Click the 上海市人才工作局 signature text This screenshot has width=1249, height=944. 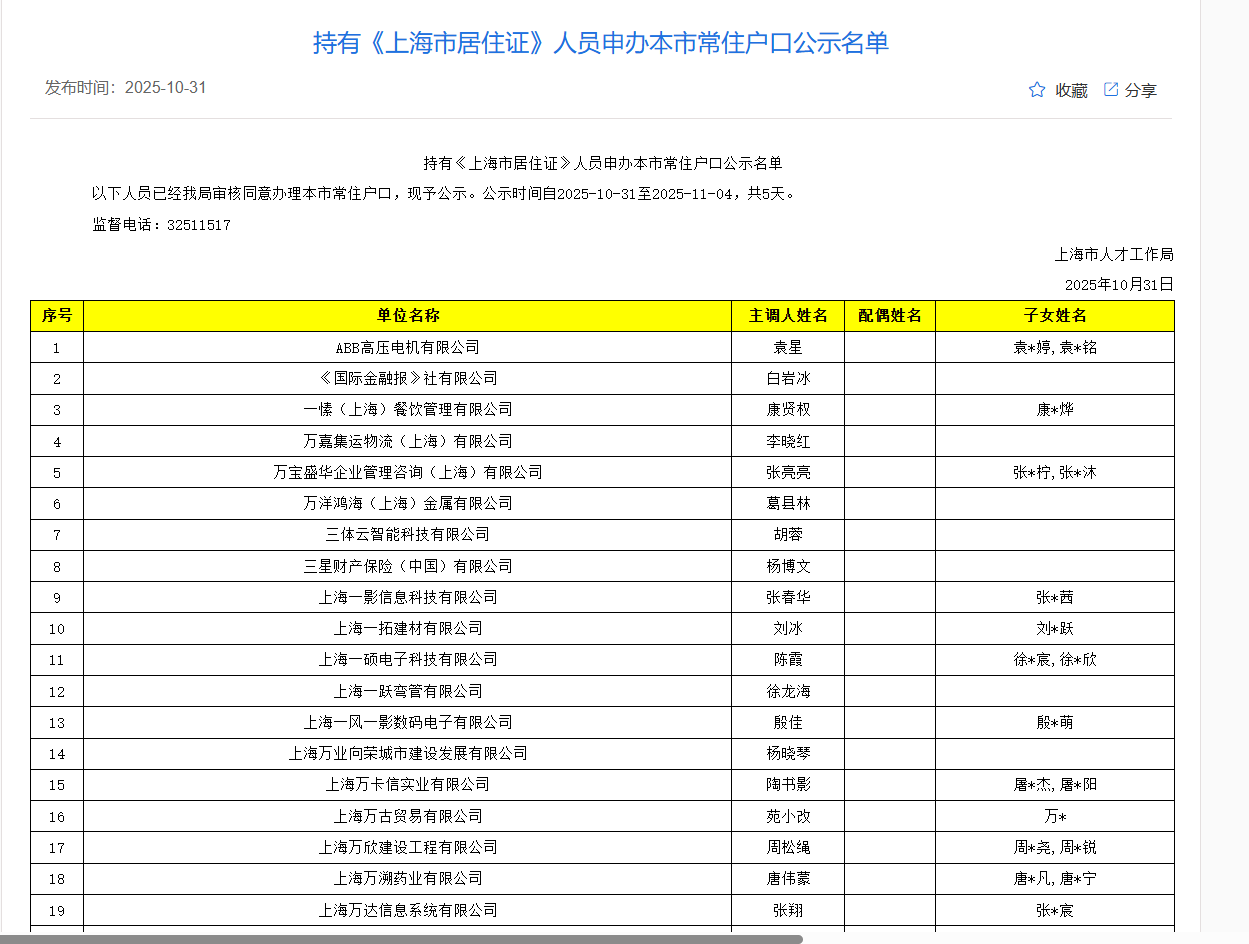1113,255
